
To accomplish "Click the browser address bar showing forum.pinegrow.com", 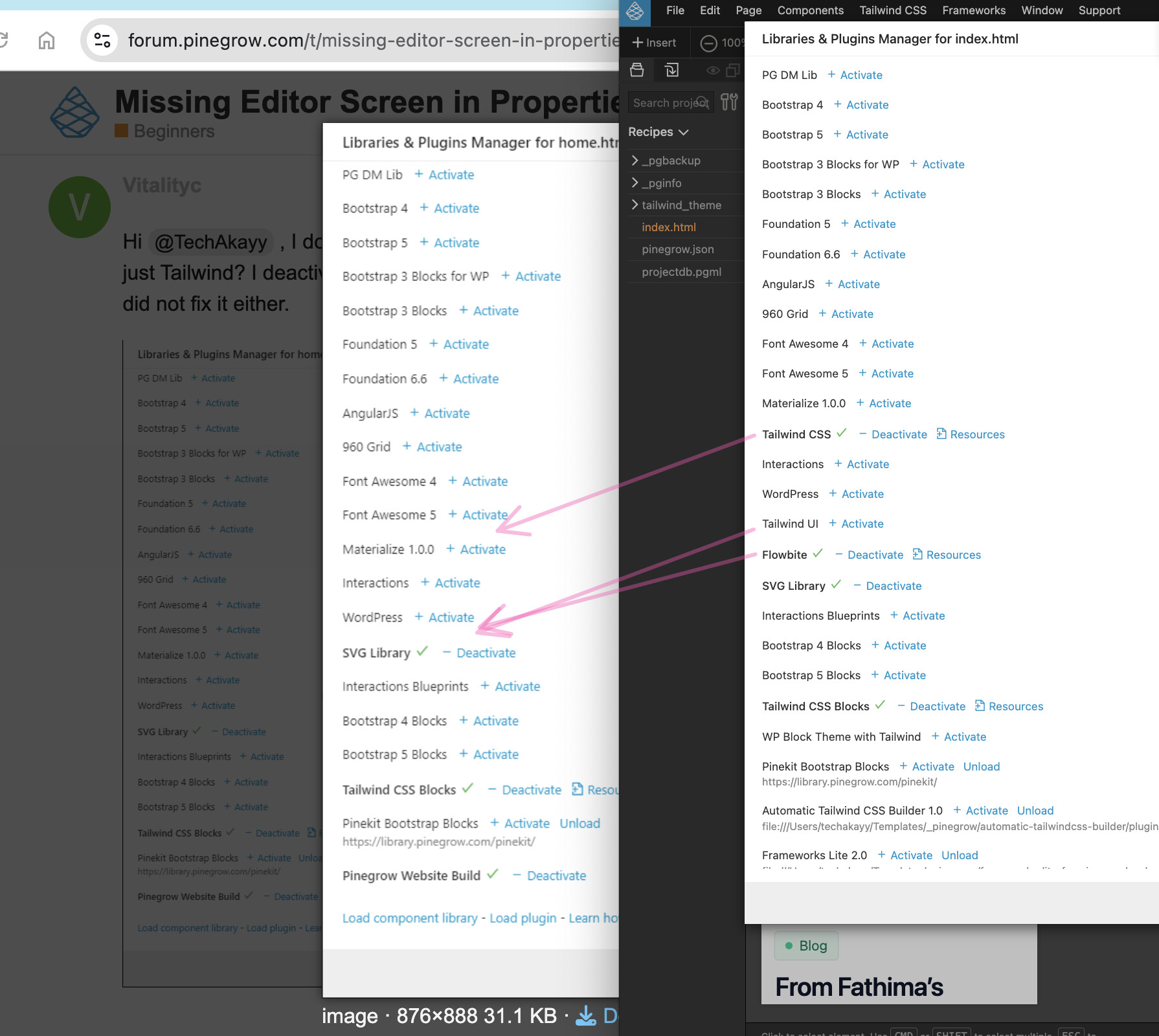I will tap(373, 40).
